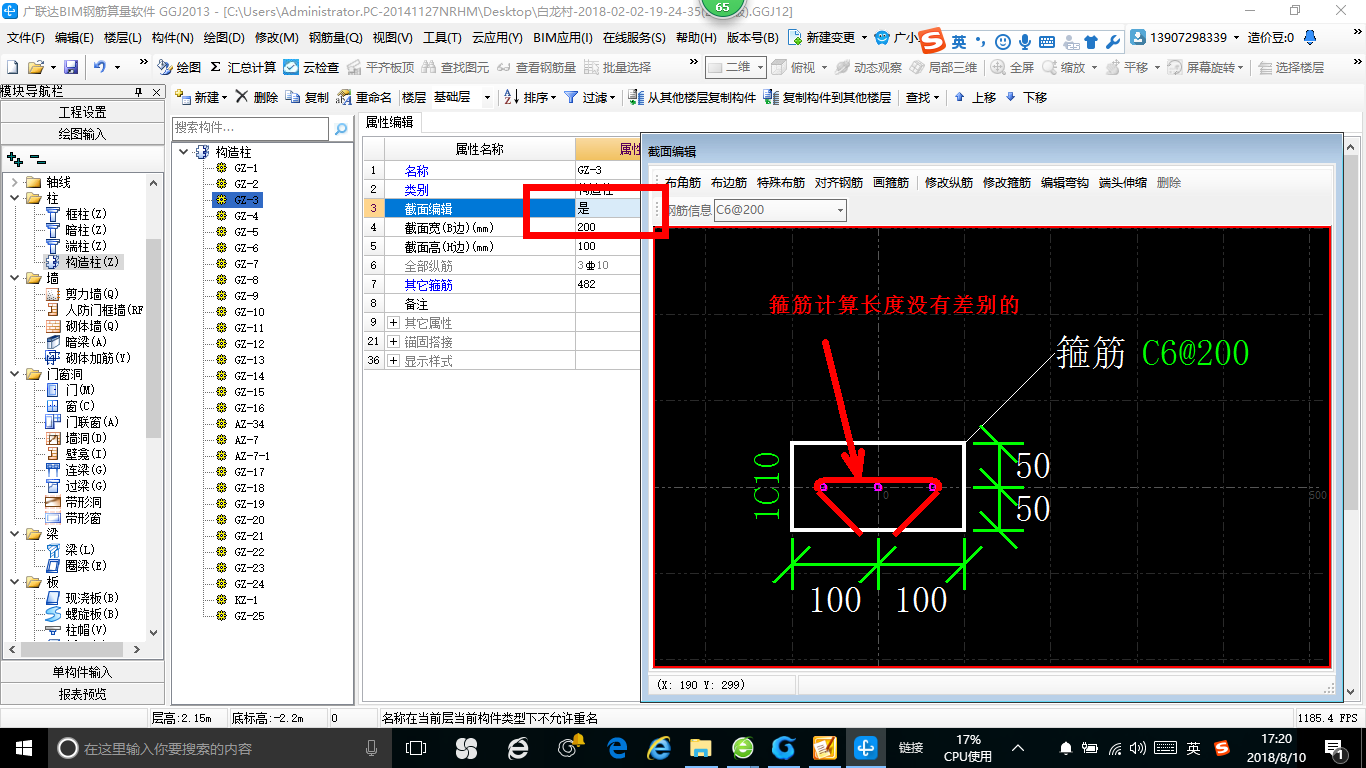Pin the 模块导航栏 panel

(x=138, y=92)
